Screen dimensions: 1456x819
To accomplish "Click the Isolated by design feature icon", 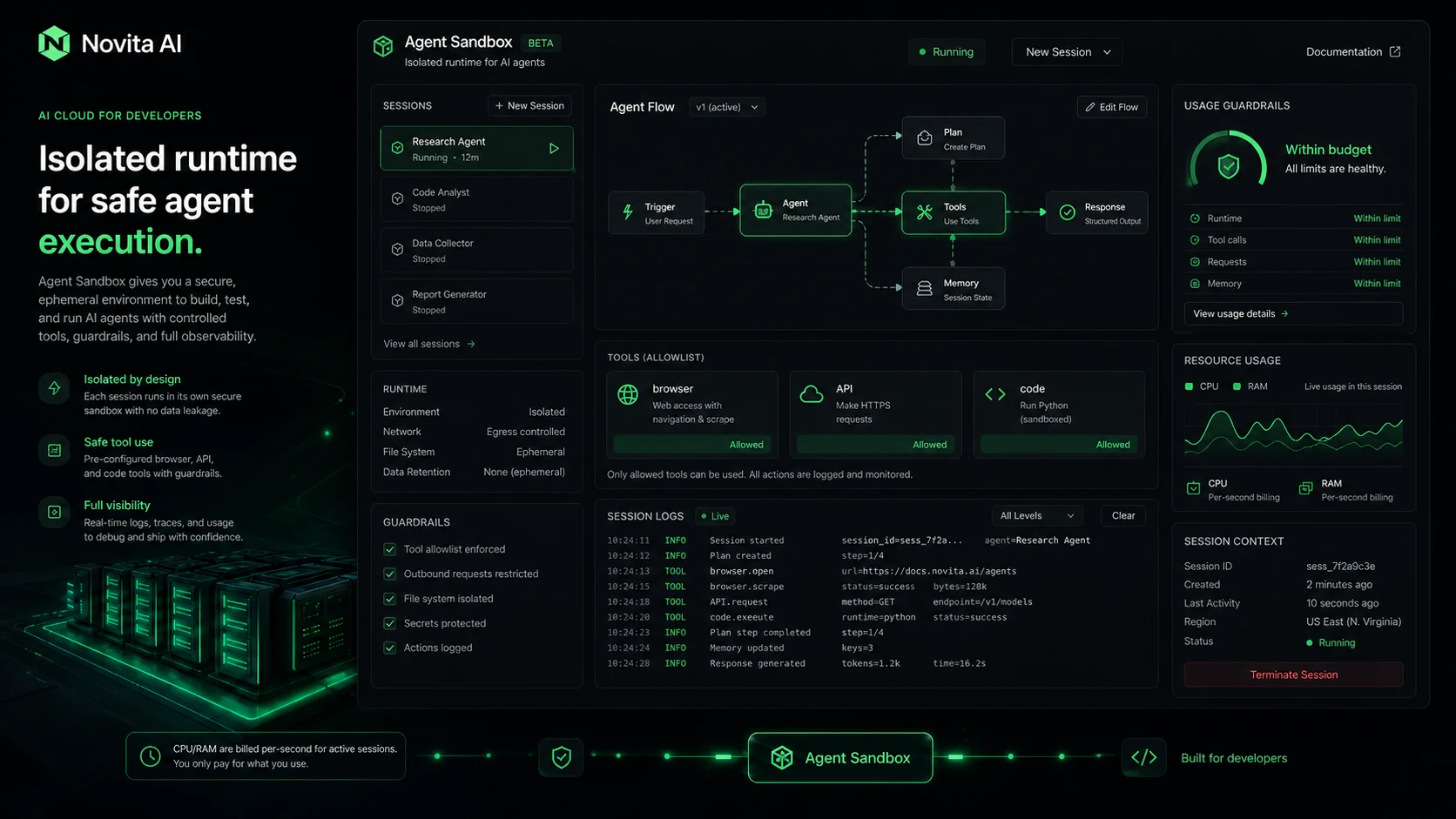I will point(54,388).
